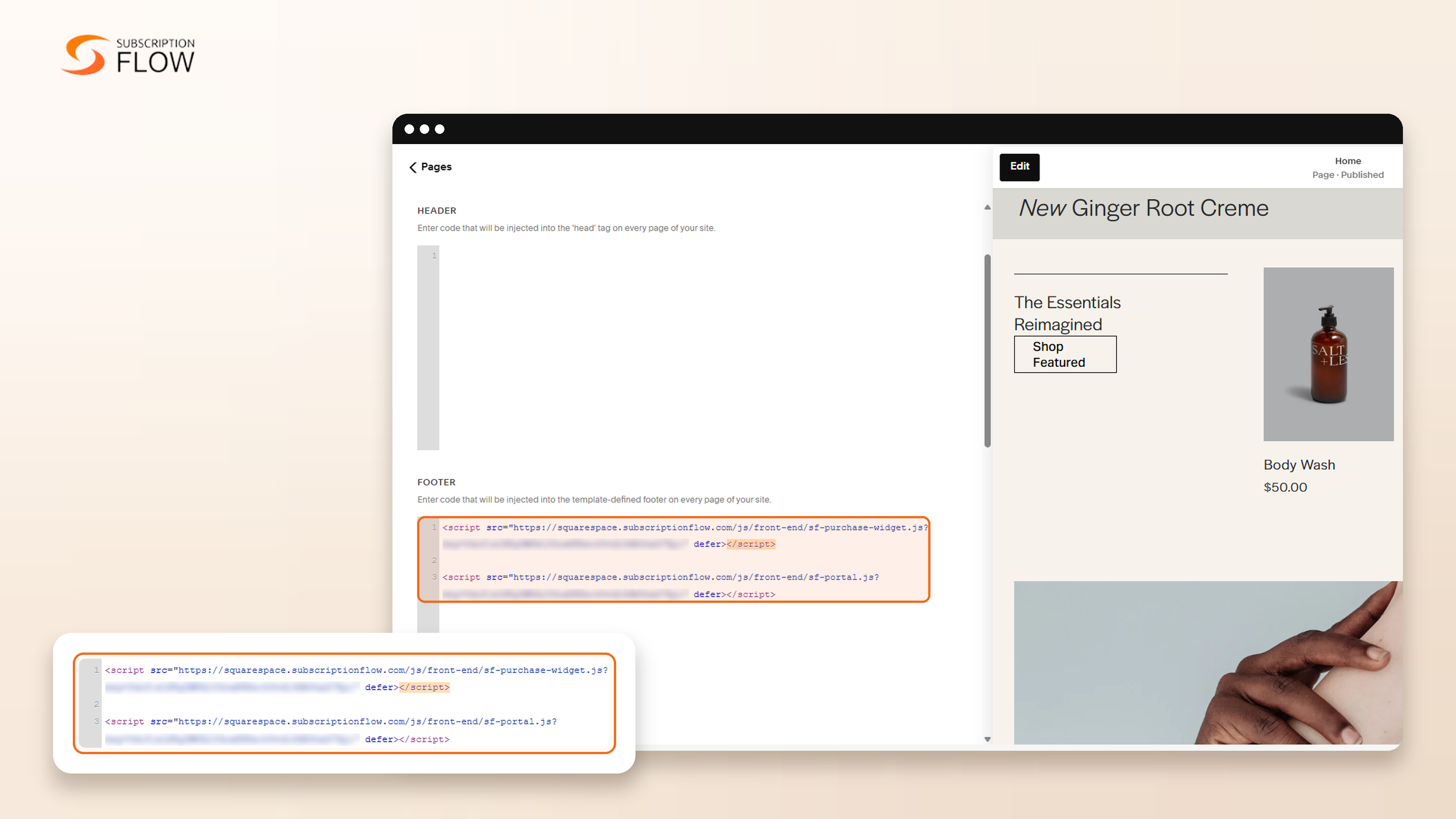This screenshot has width=1456, height=819.
Task: Click the SubscriptionFlow logo
Action: tap(128, 55)
